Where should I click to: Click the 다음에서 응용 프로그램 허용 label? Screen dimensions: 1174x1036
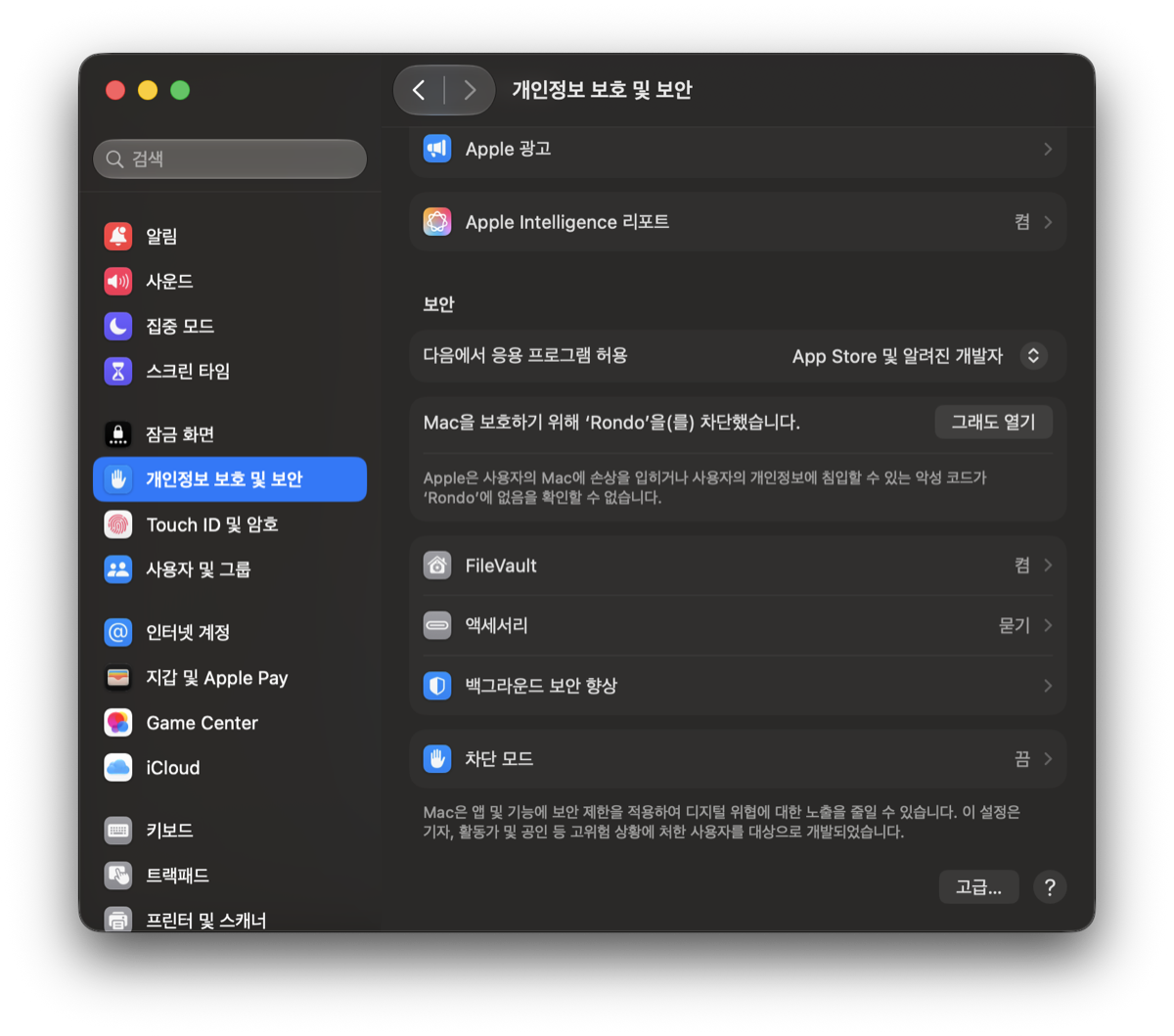525,355
